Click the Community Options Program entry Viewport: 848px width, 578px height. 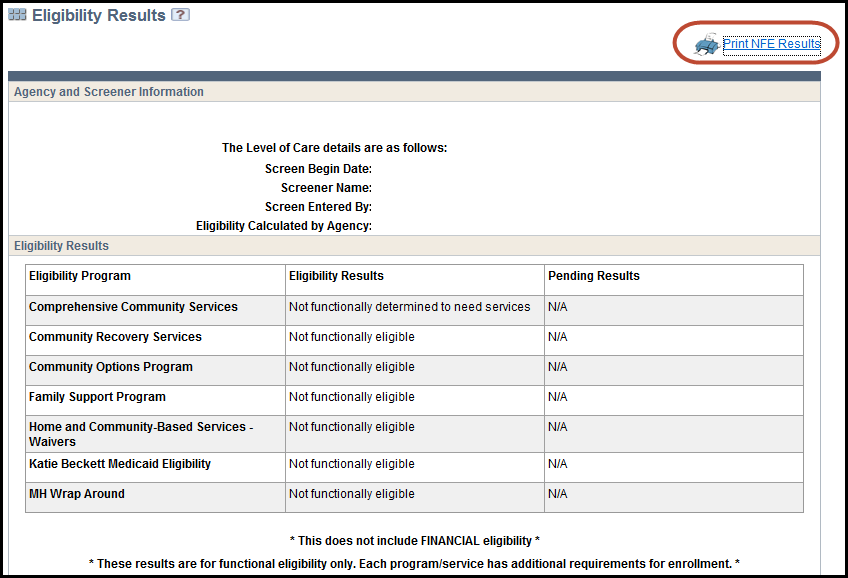111,367
